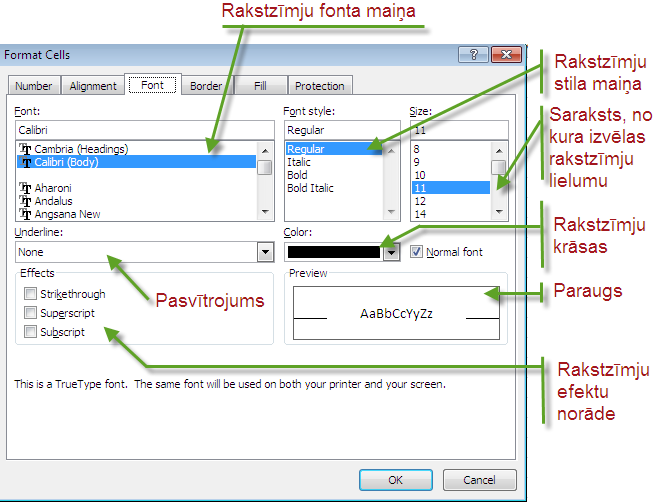Image resolution: width=654 pixels, height=503 pixels.
Task: Click the help question mark button
Action: (473, 54)
